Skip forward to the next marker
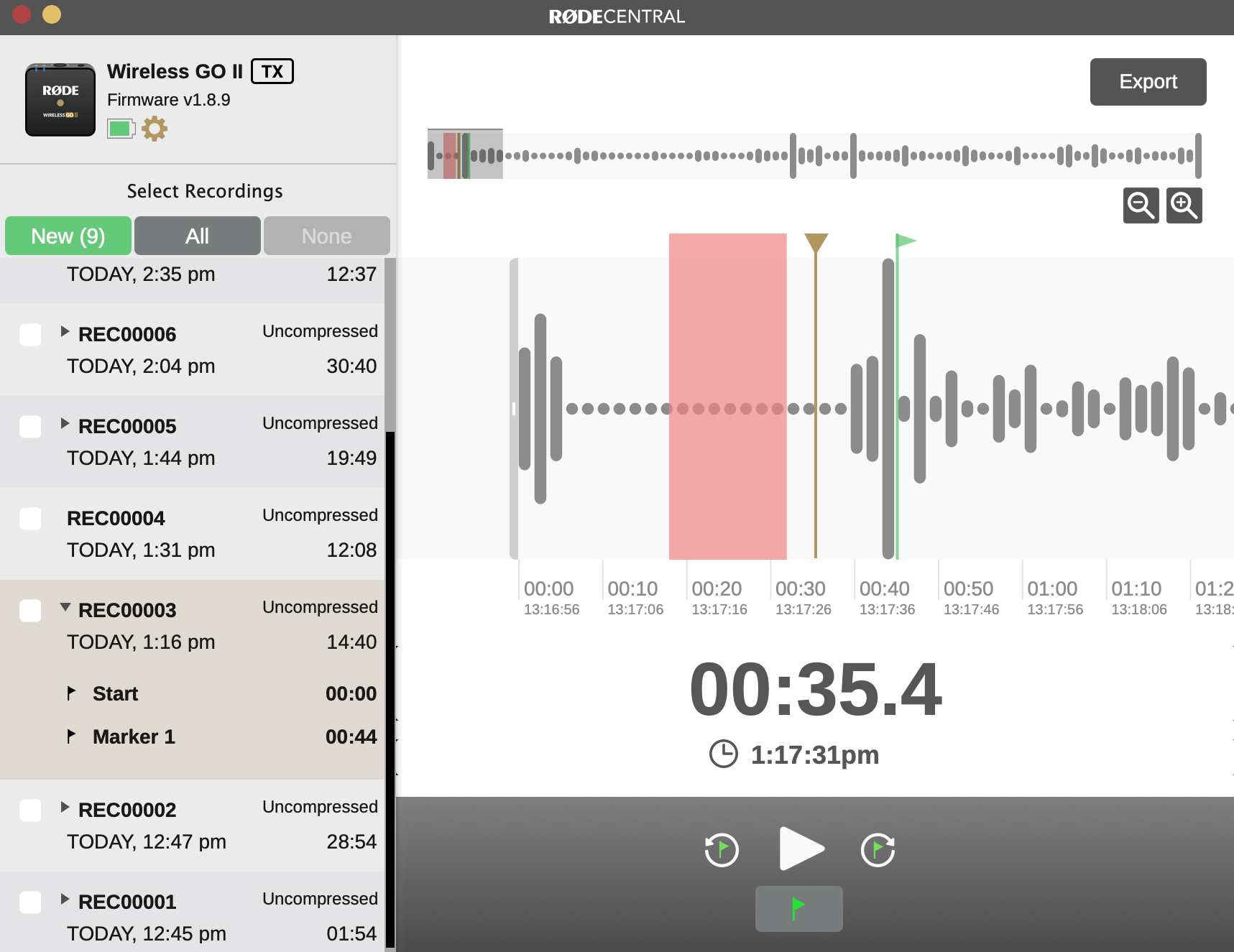 (x=878, y=850)
